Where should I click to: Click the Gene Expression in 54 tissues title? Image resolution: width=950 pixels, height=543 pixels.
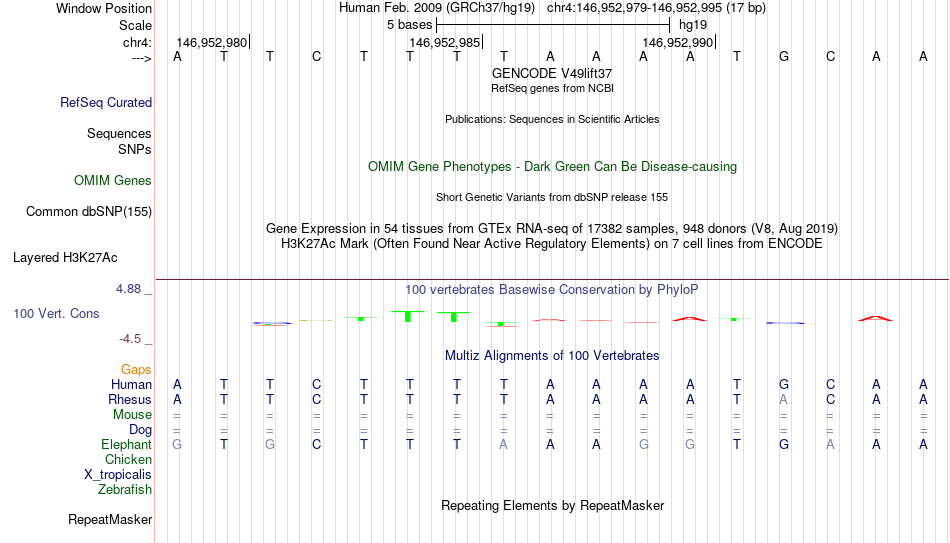pos(552,228)
